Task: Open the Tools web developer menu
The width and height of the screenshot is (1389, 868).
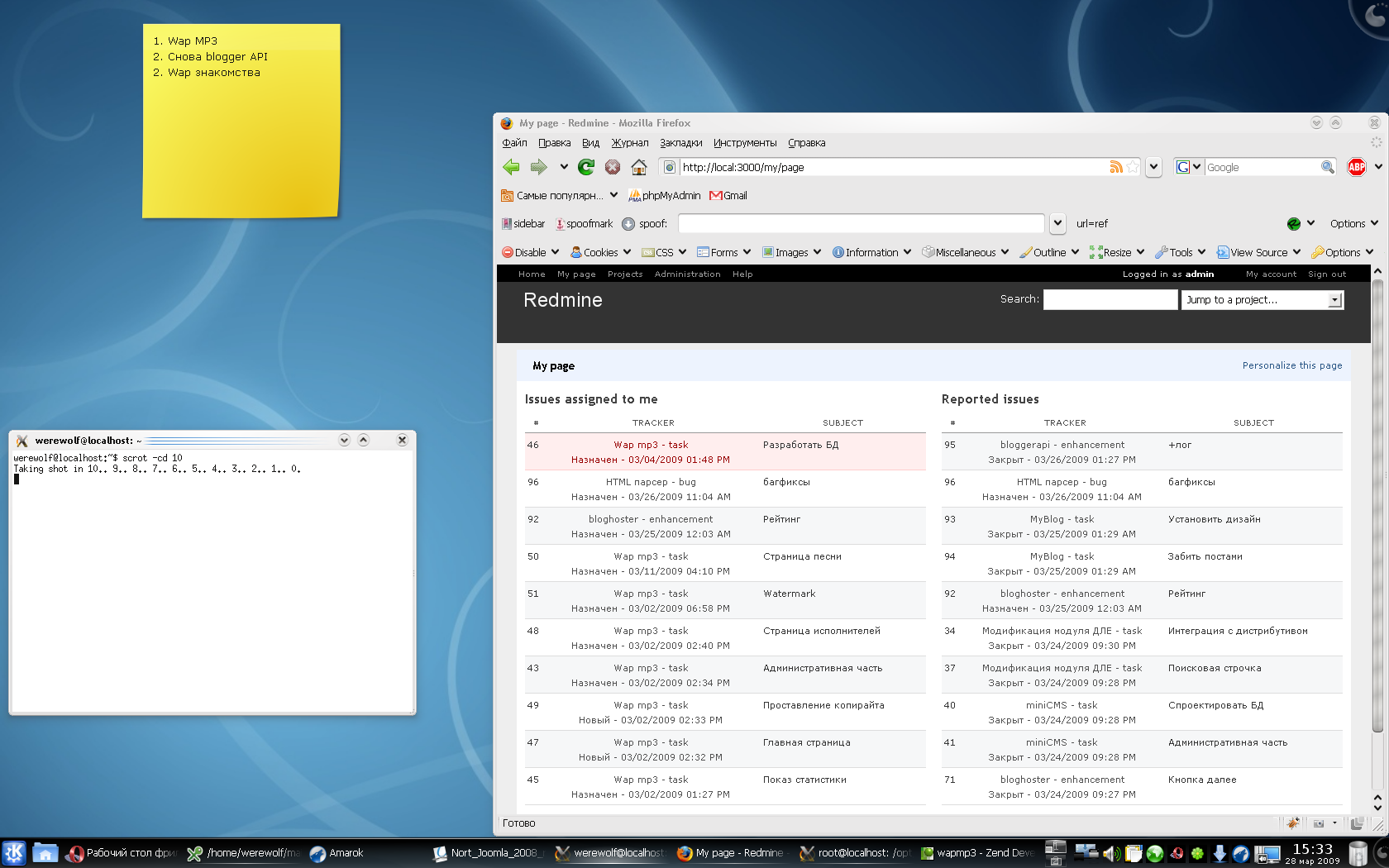Action: coord(1181,252)
